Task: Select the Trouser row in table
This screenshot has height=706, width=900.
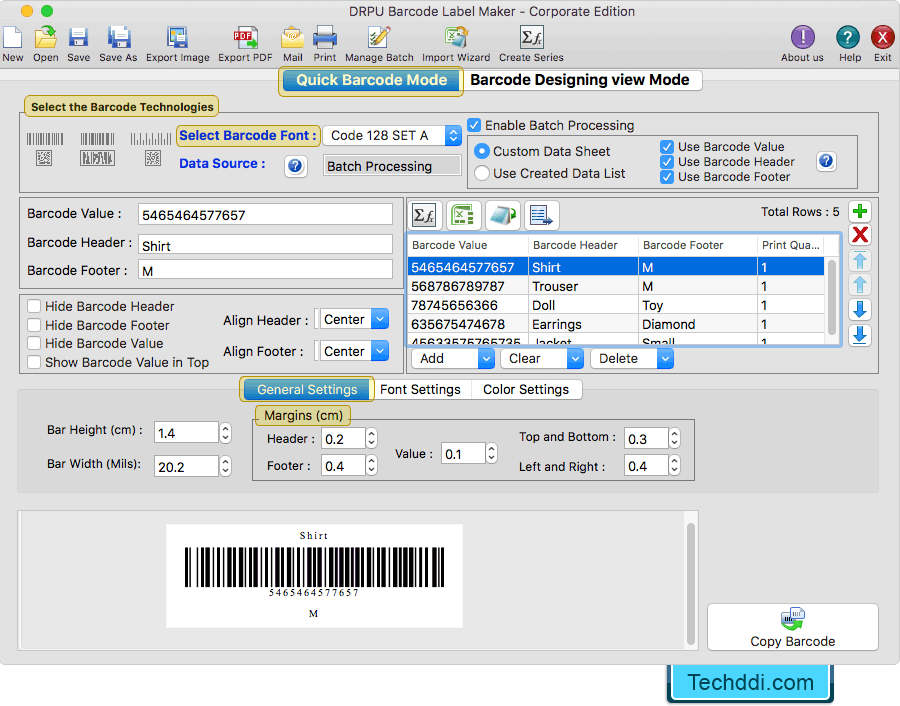Action: pos(616,286)
